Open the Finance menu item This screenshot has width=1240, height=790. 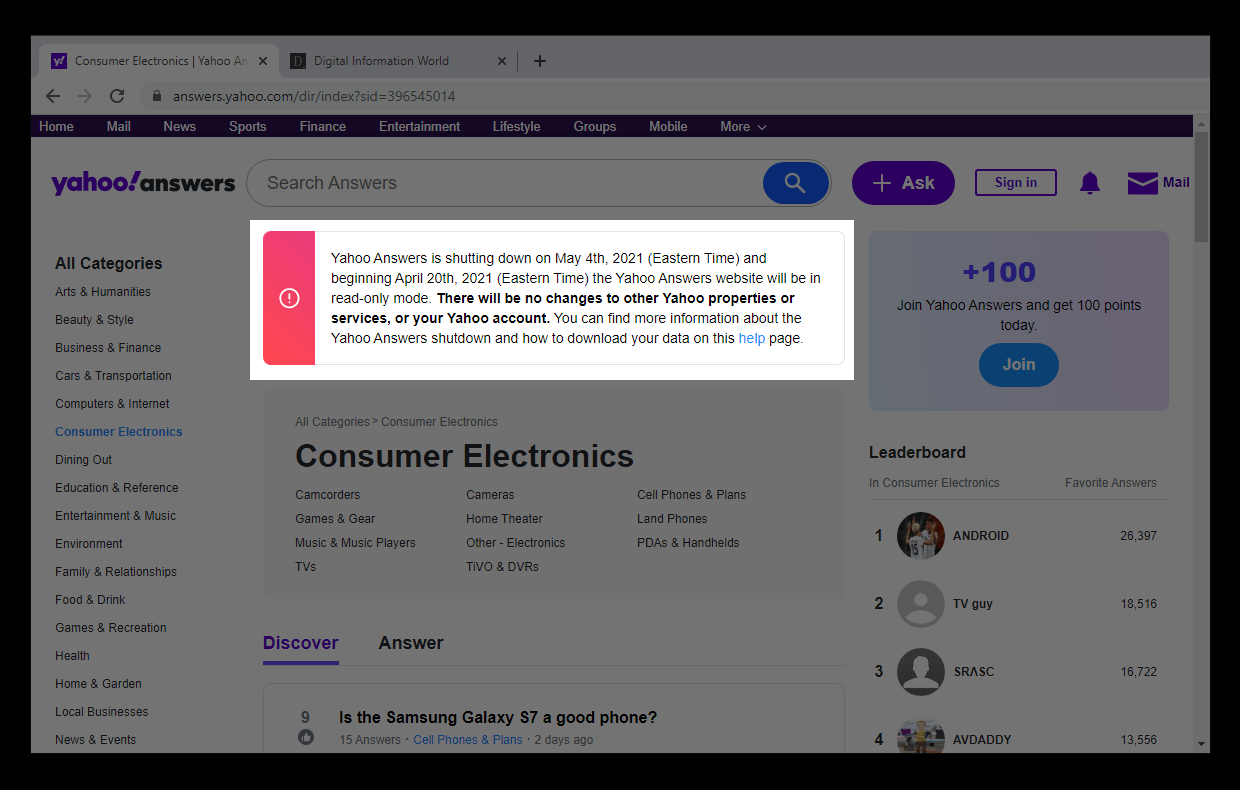[322, 126]
